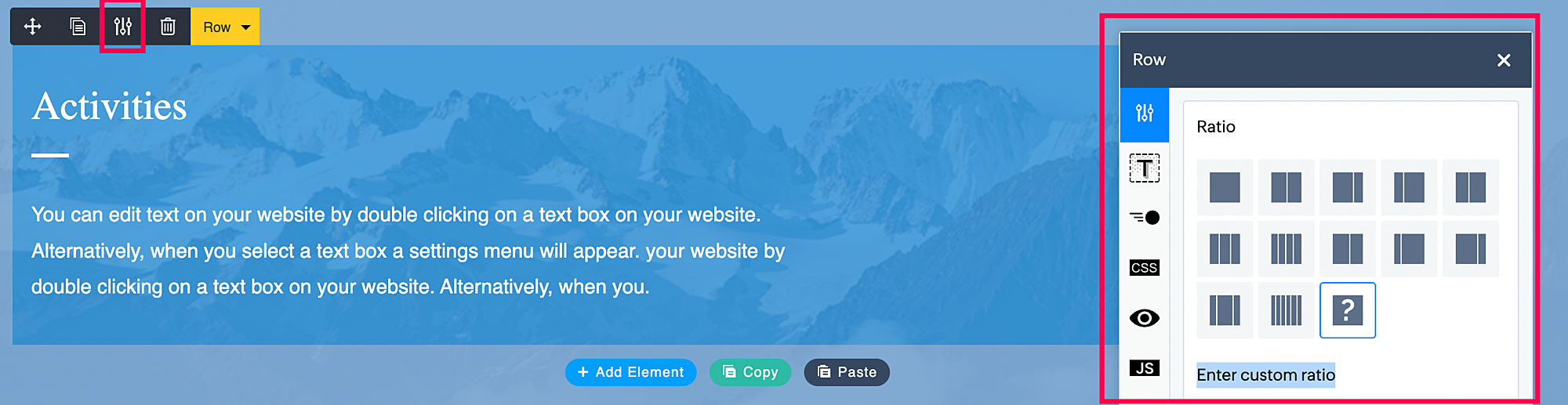This screenshot has height=405, width=1568.
Task: Click the green Copy button
Action: [750, 372]
